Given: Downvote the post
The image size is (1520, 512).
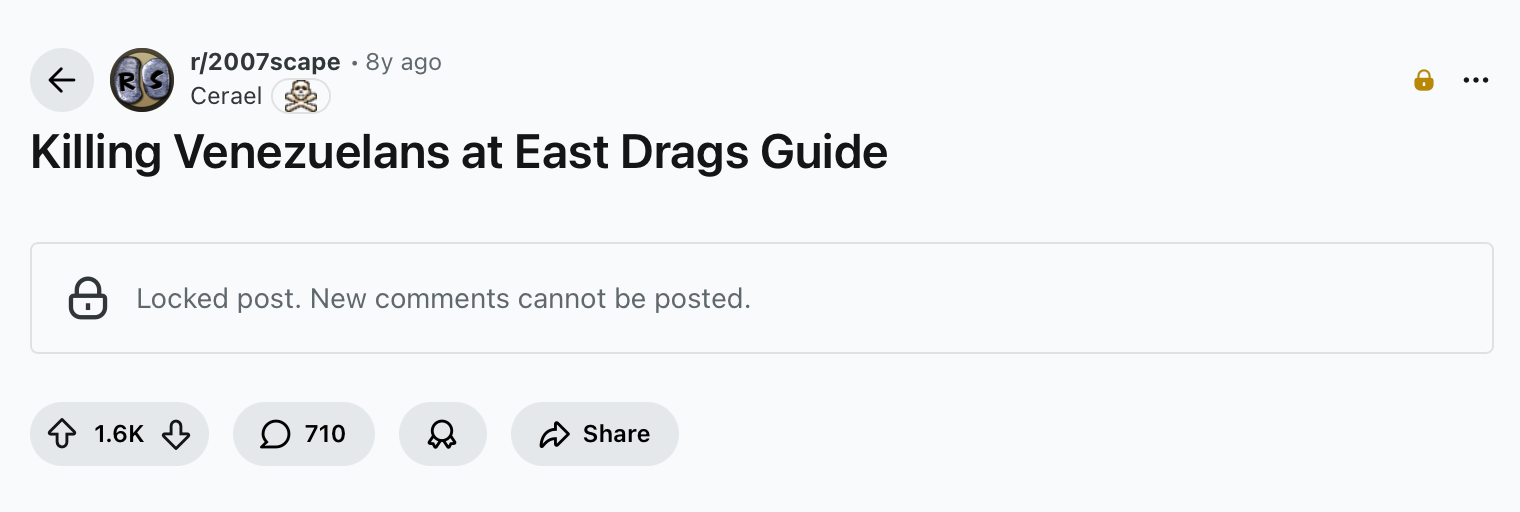Looking at the screenshot, I should pyautogui.click(x=176, y=434).
